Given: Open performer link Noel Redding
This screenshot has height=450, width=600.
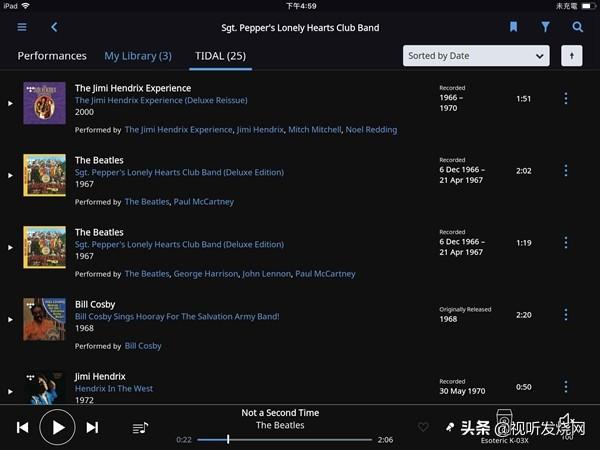Looking at the screenshot, I should [x=371, y=130].
